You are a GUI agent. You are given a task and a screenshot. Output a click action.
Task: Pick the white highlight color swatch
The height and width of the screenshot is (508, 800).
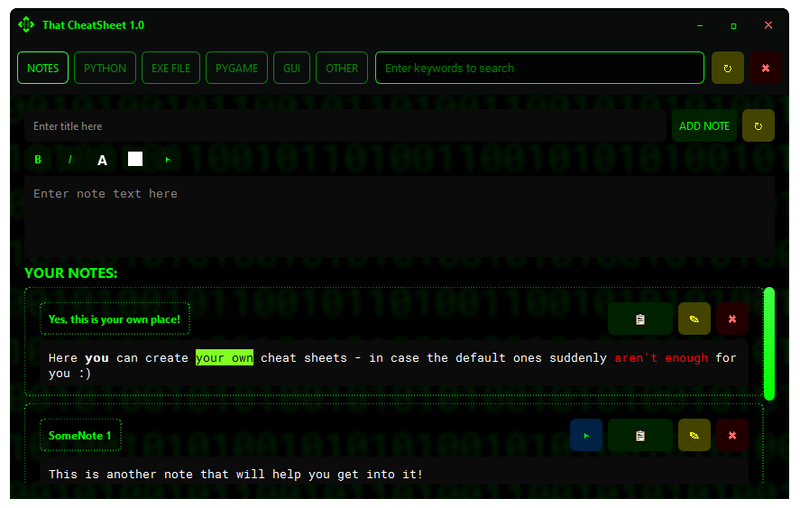(135, 159)
